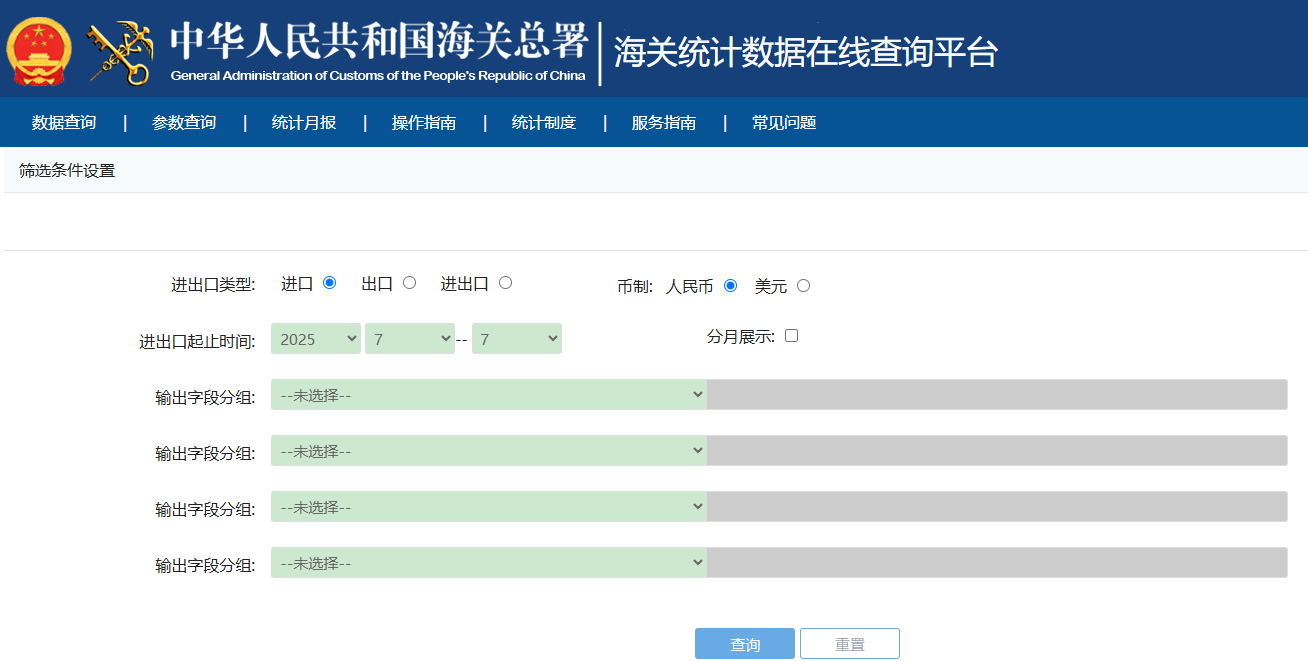The width and height of the screenshot is (1308, 661).
Task: Open the 参数查询 menu
Action: (183, 121)
